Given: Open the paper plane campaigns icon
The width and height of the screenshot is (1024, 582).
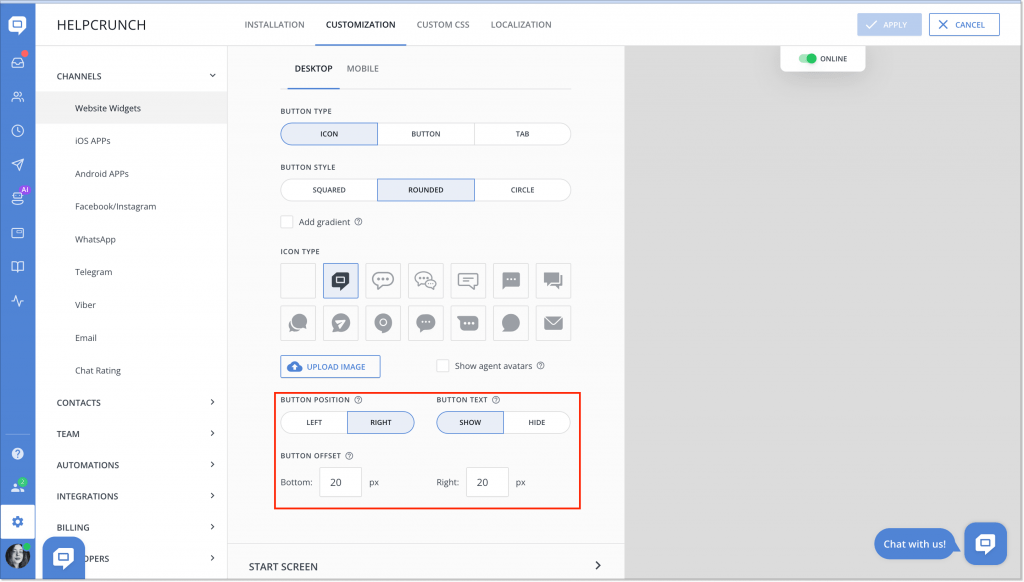Looking at the screenshot, I should [18, 165].
